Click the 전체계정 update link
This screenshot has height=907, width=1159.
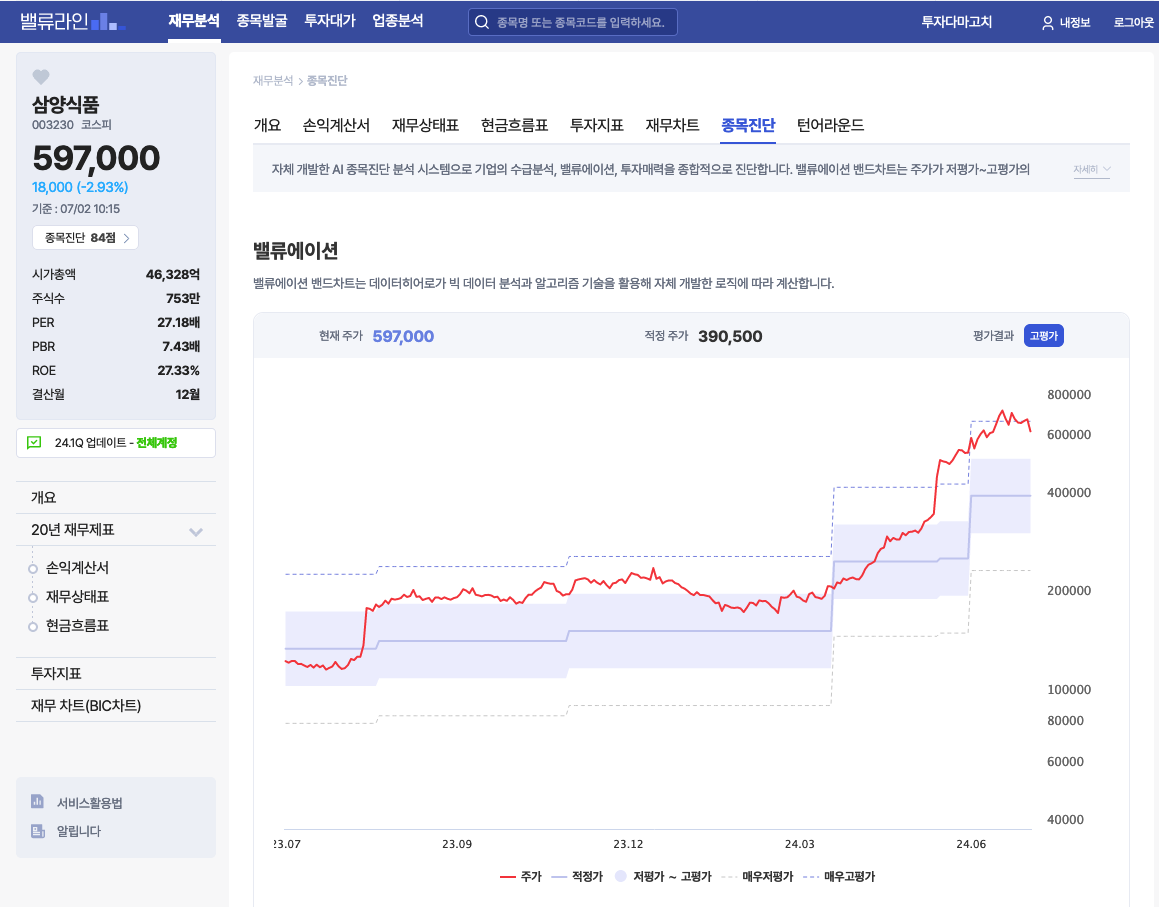(157, 443)
